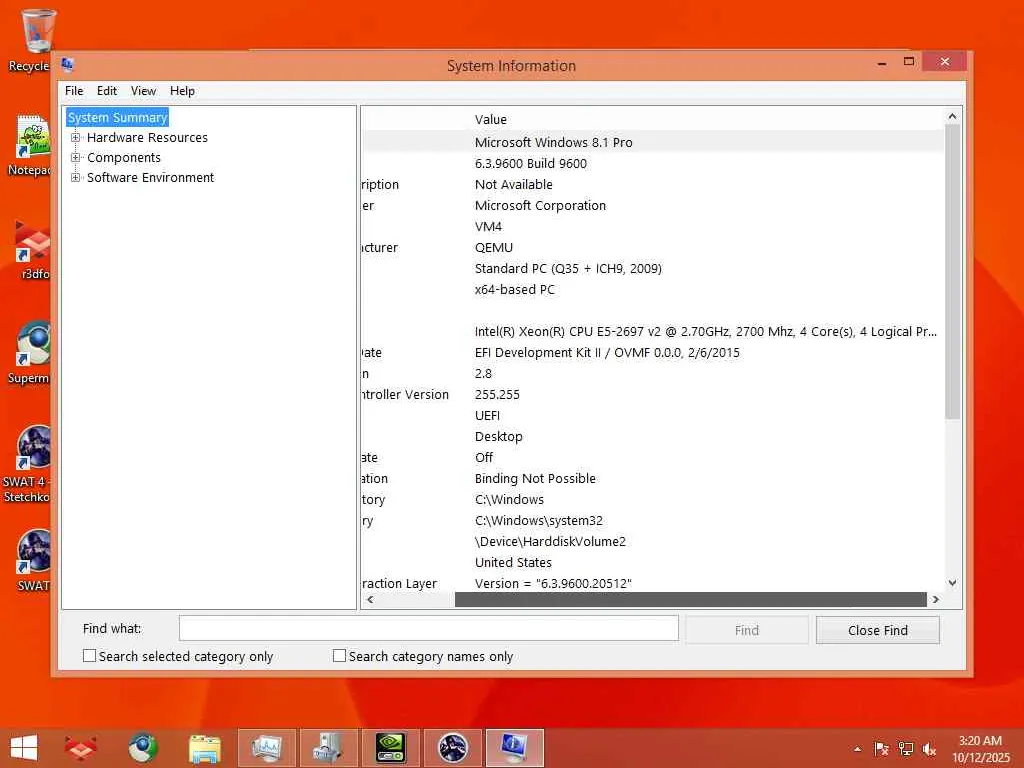Viewport: 1024px width, 768px height.
Task: Open the network tray icon
Action: tap(905, 749)
